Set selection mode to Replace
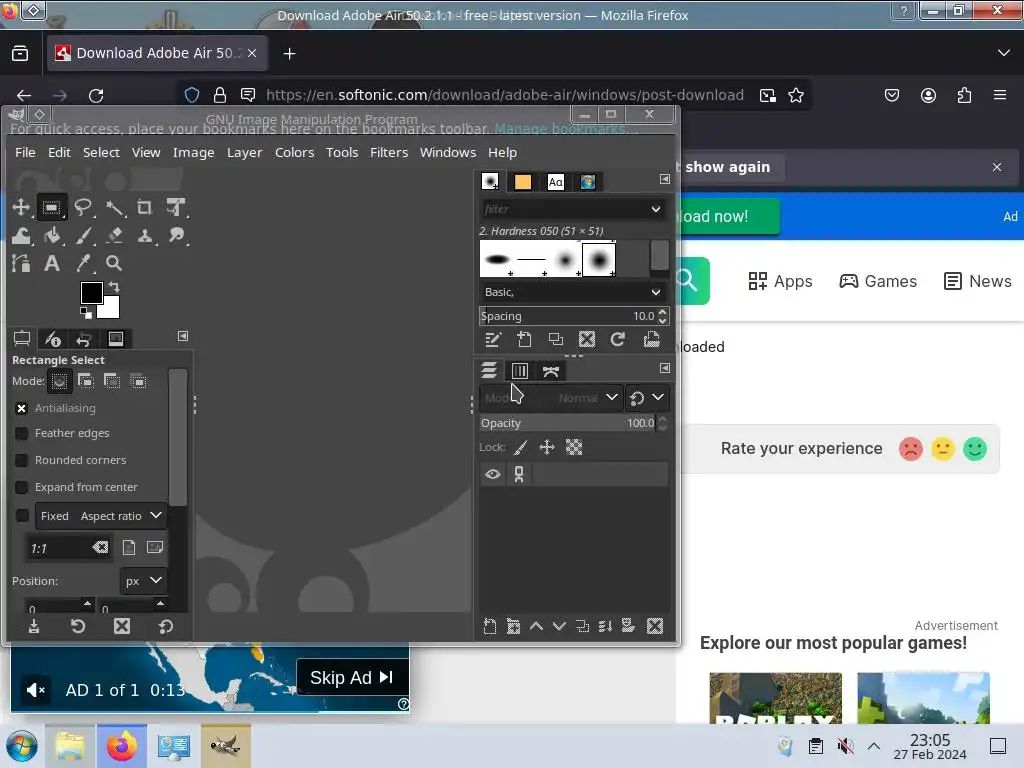Viewport: 1024px width, 768px height. [x=59, y=381]
